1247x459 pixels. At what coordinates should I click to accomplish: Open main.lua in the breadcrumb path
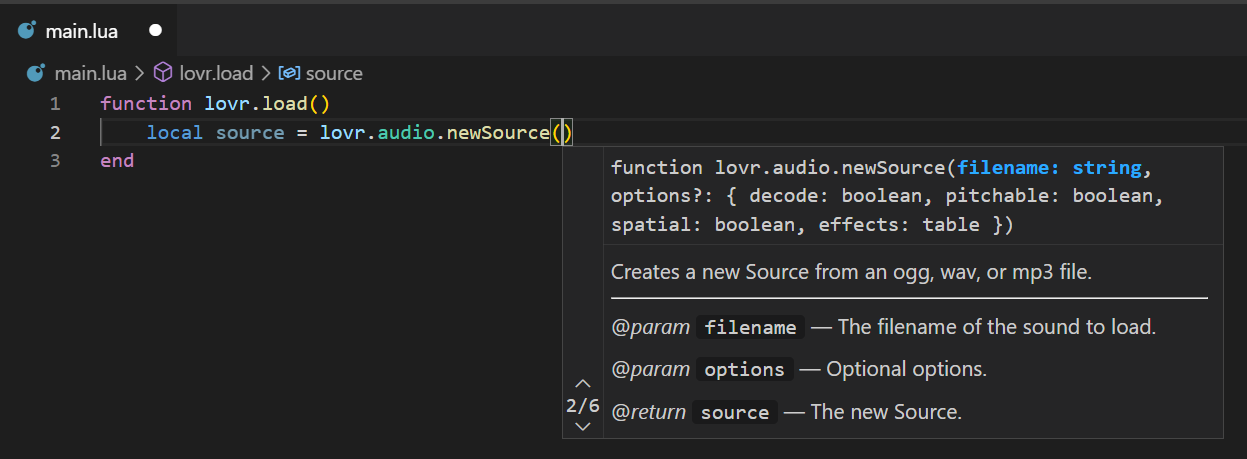coord(89,73)
